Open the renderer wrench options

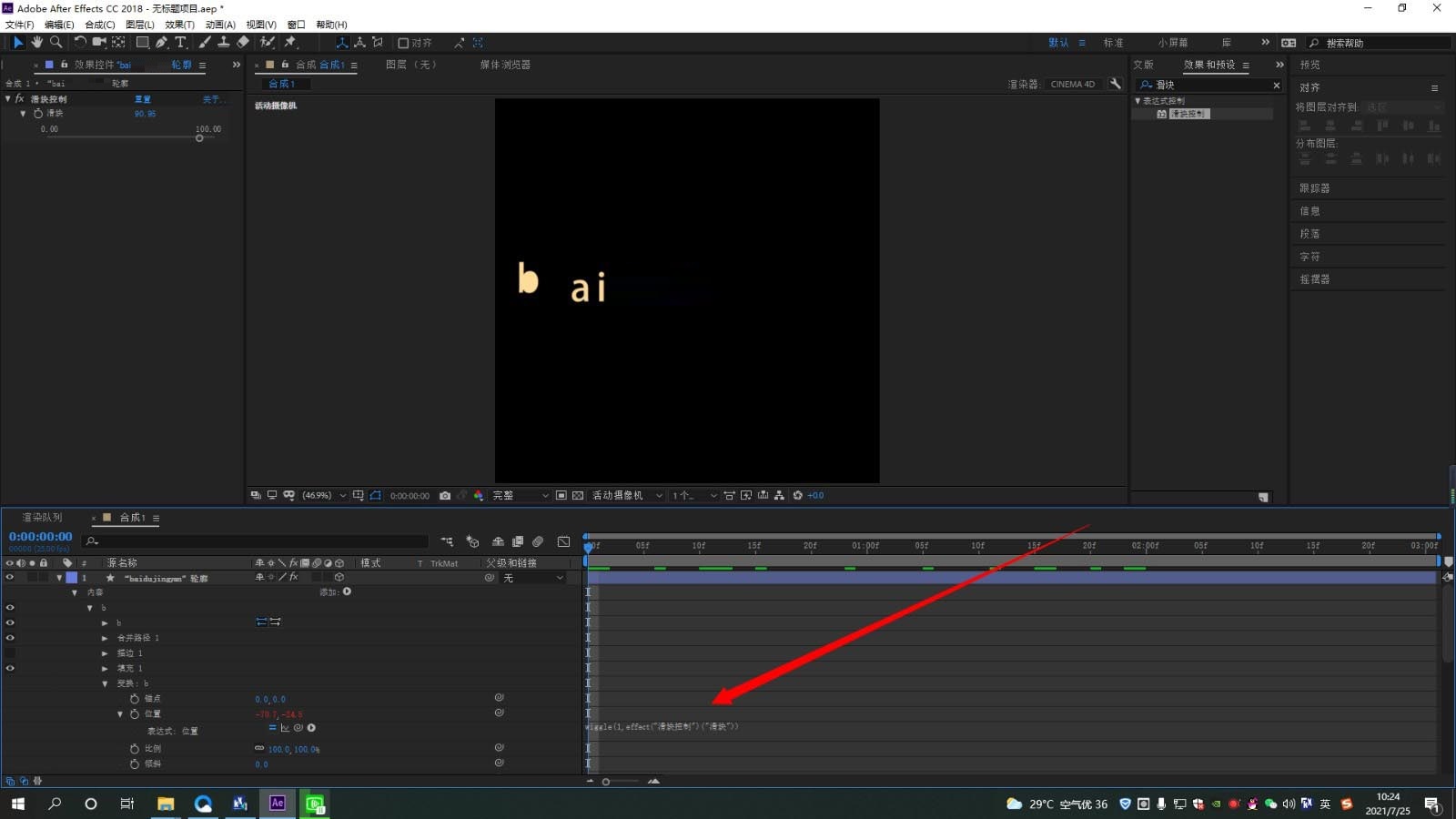(x=1116, y=84)
